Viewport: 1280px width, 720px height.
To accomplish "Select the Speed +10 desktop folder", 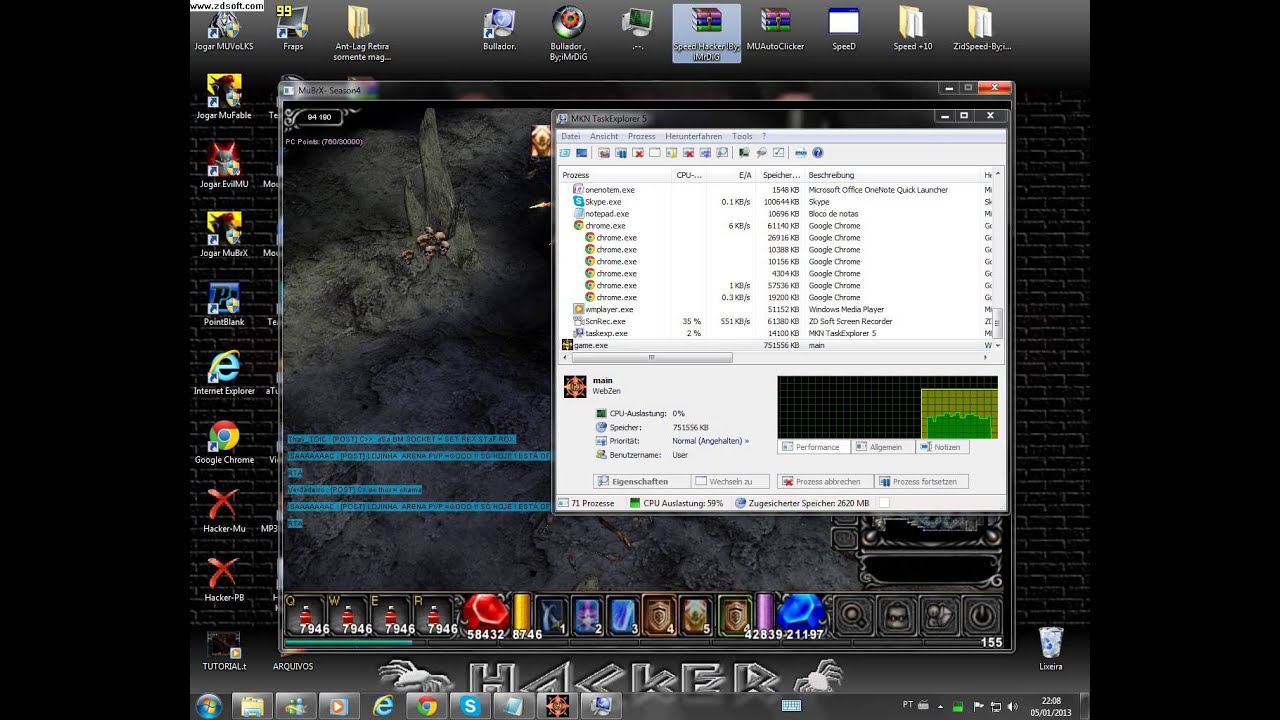I will click(912, 30).
